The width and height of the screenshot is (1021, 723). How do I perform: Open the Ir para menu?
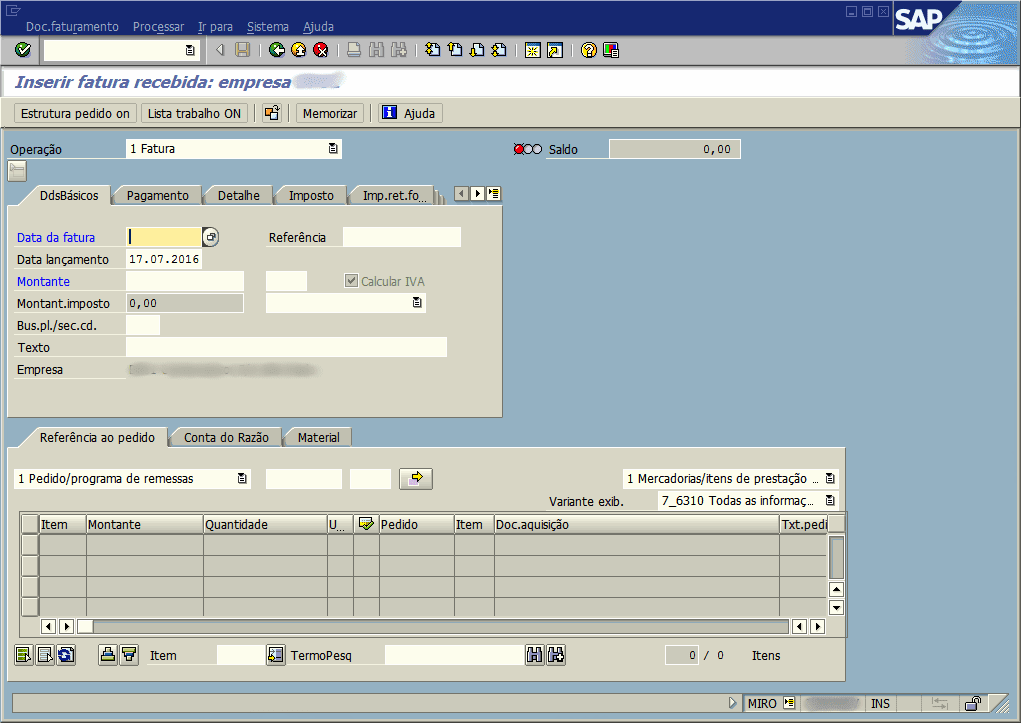(x=215, y=27)
